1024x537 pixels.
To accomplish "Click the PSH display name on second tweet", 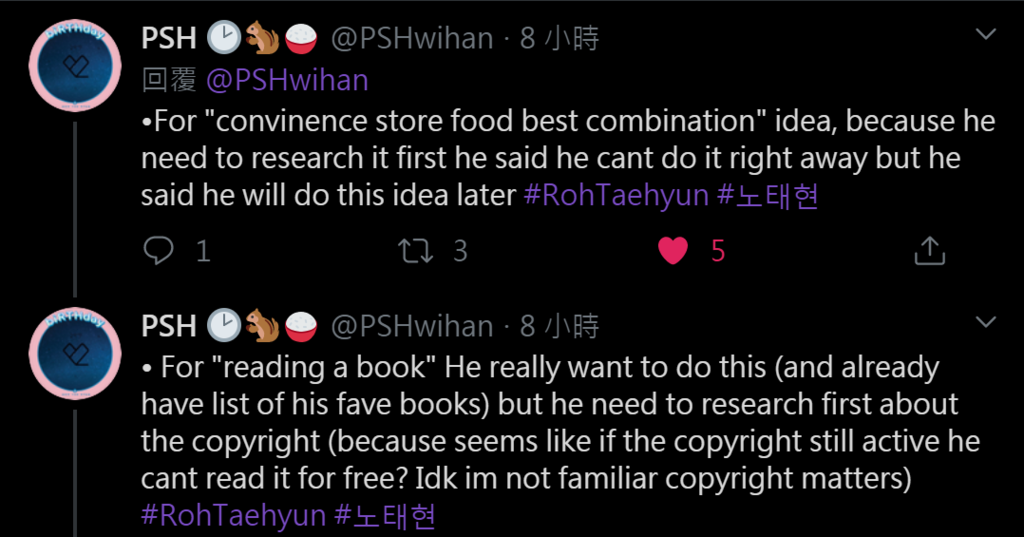I will [168, 327].
